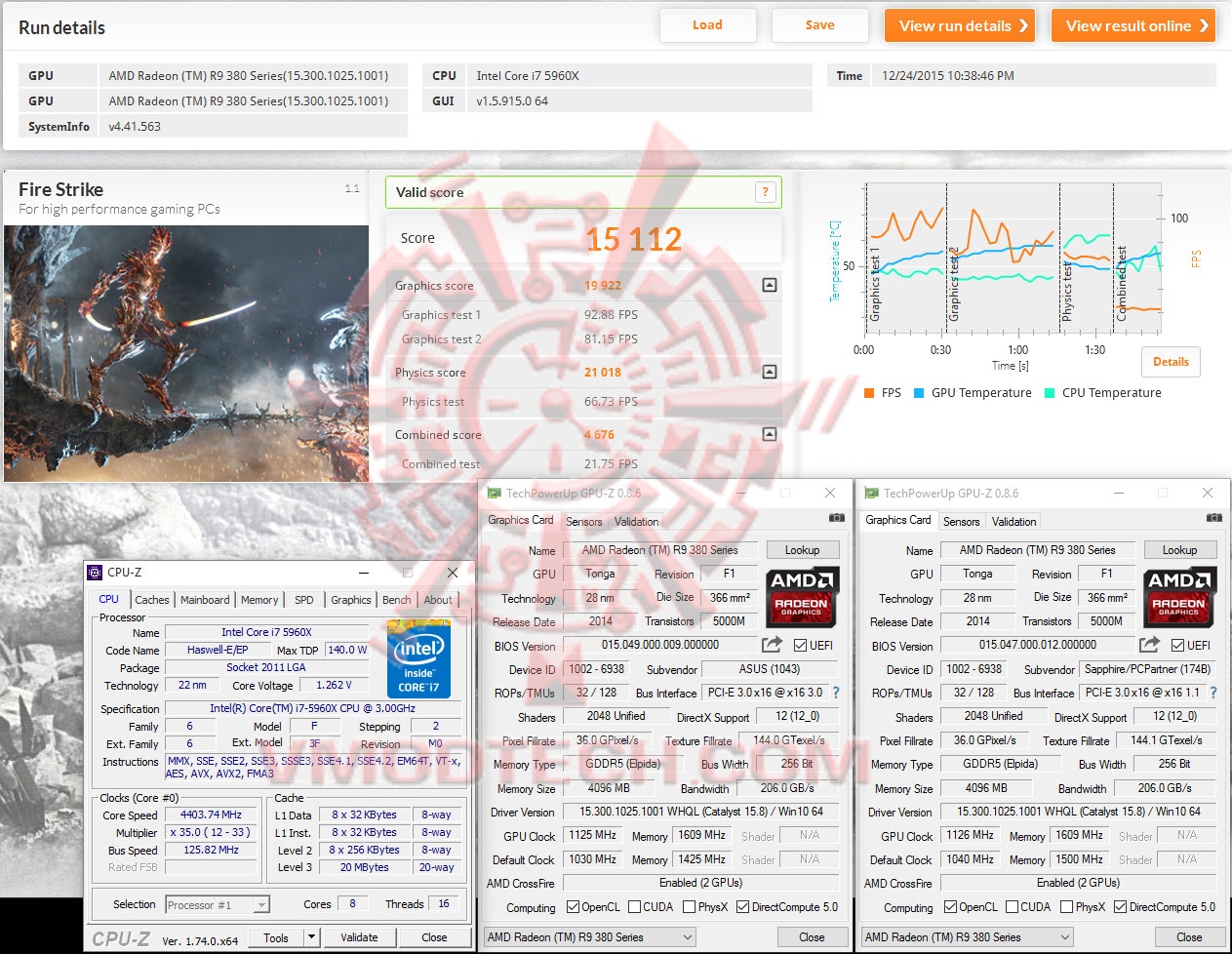
Task: Click right GPU-Z title bar app icon
Action: [872, 494]
